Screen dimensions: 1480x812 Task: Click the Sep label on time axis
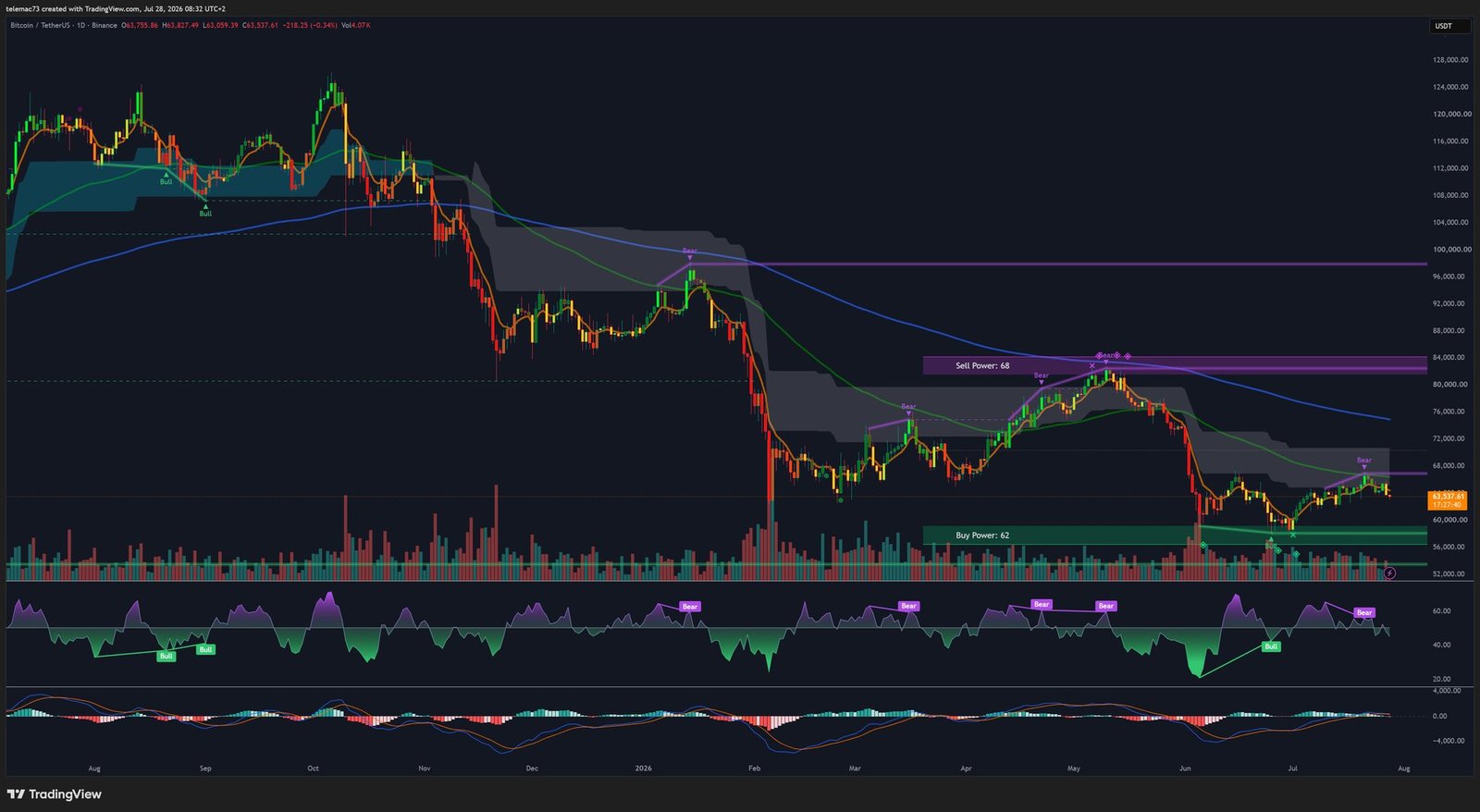pos(205,769)
